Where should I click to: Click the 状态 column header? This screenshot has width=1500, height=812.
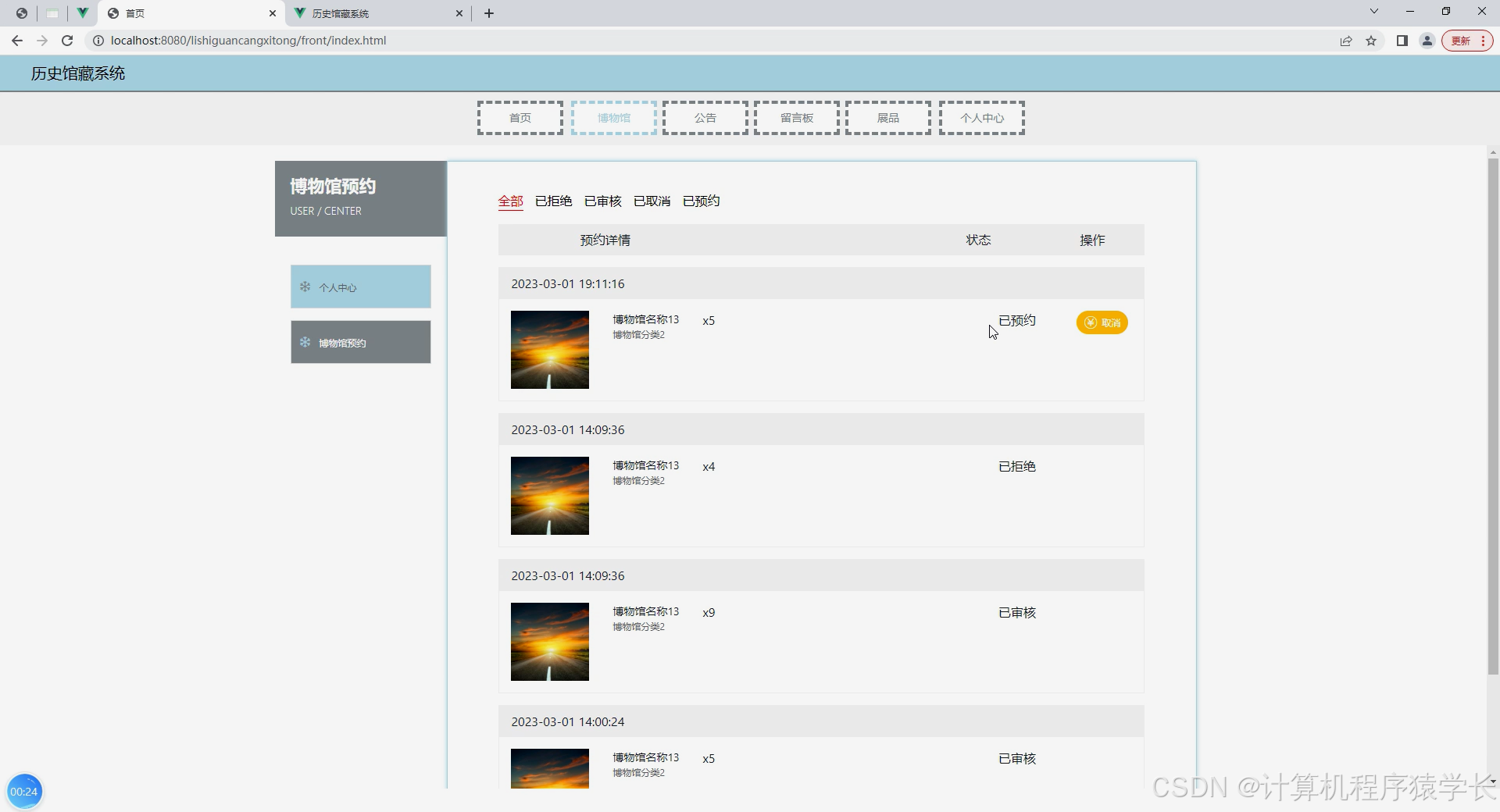point(978,240)
